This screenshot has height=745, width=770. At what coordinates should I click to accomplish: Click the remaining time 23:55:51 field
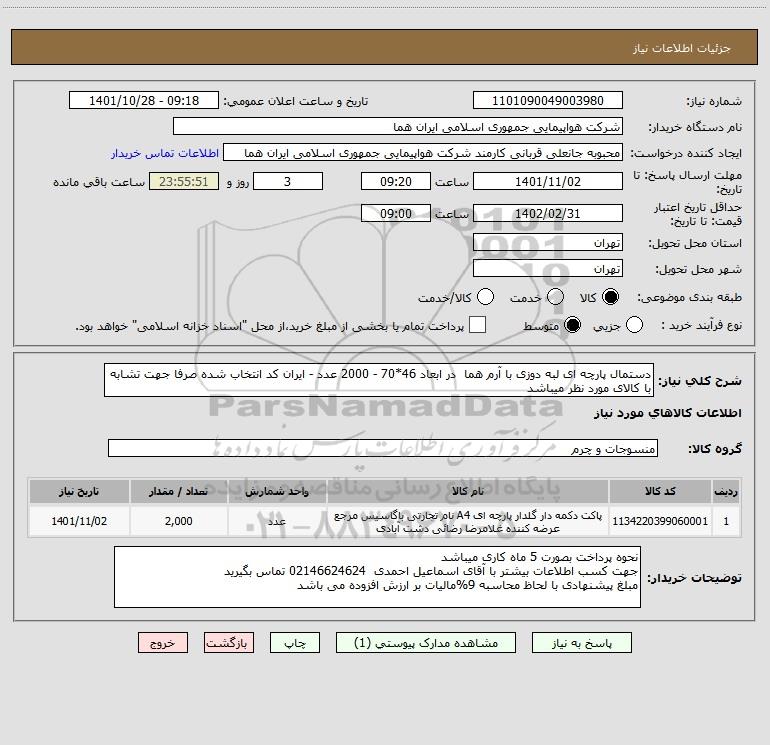[184, 181]
